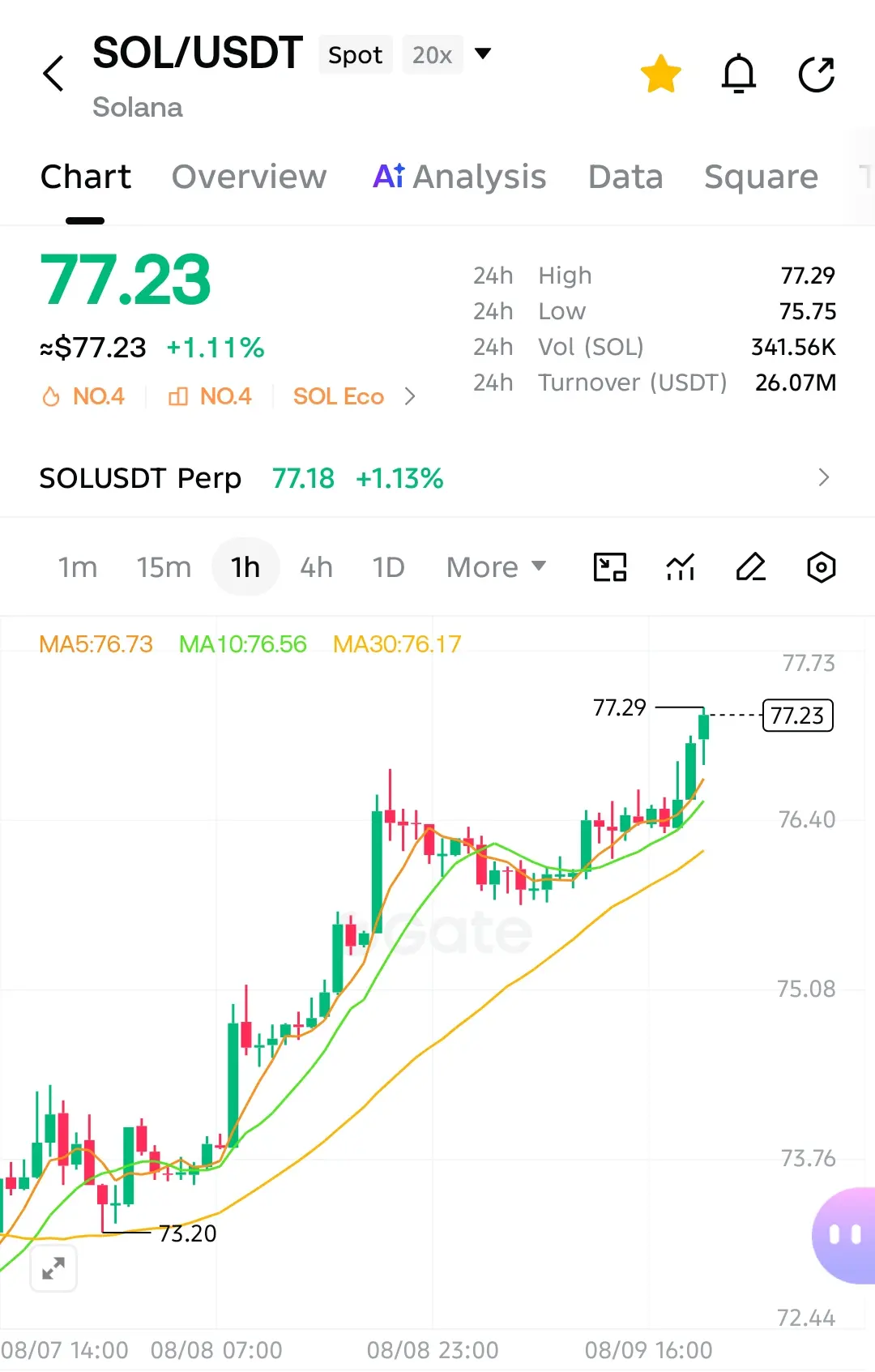Expand chart to fullscreen

(x=53, y=1268)
